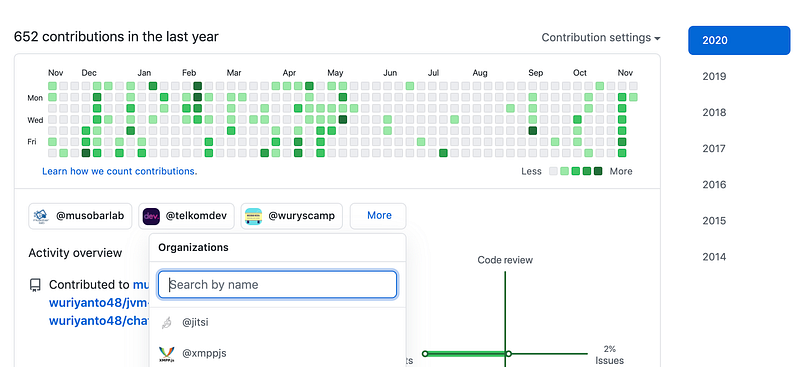Select the 2020 year tab
This screenshot has width=800, height=367.
739,40
